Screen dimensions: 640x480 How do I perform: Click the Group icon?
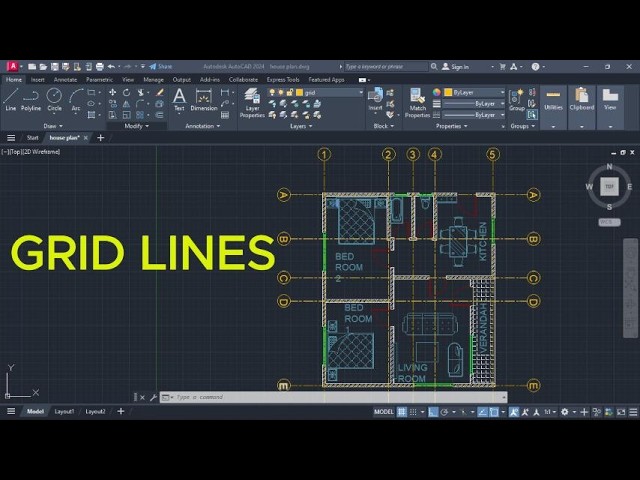tap(516, 100)
